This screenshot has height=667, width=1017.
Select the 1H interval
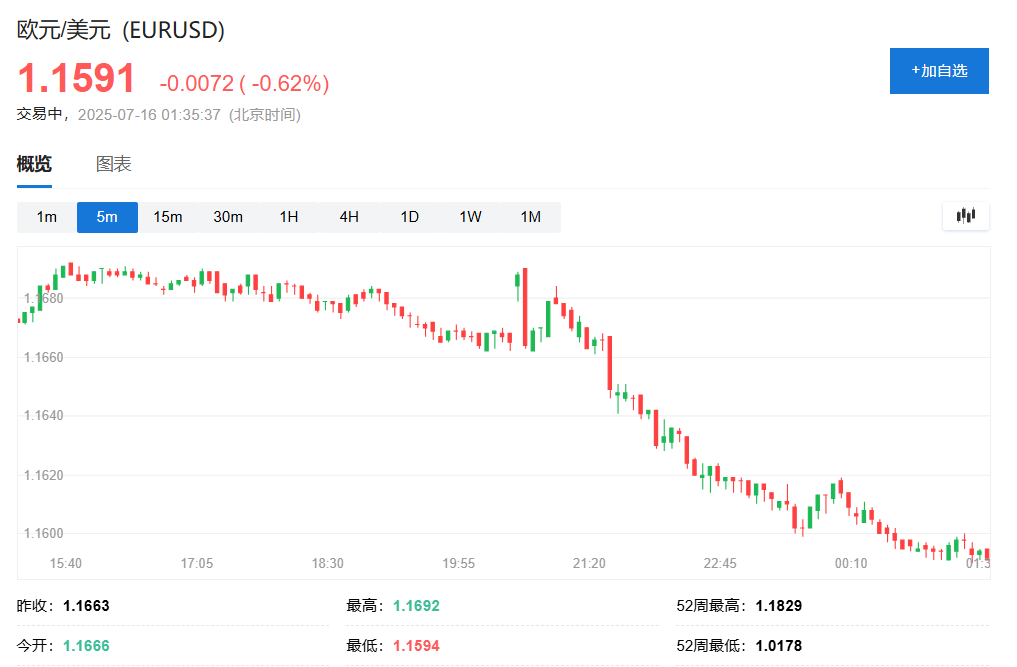(289, 217)
